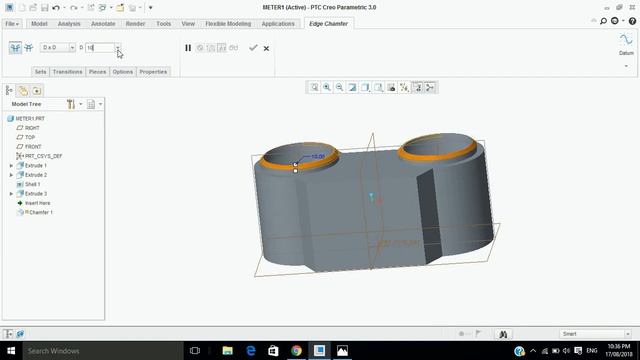The image size is (640, 360).
Task: Expand Extrude 2 in model tree
Action: (x=11, y=175)
